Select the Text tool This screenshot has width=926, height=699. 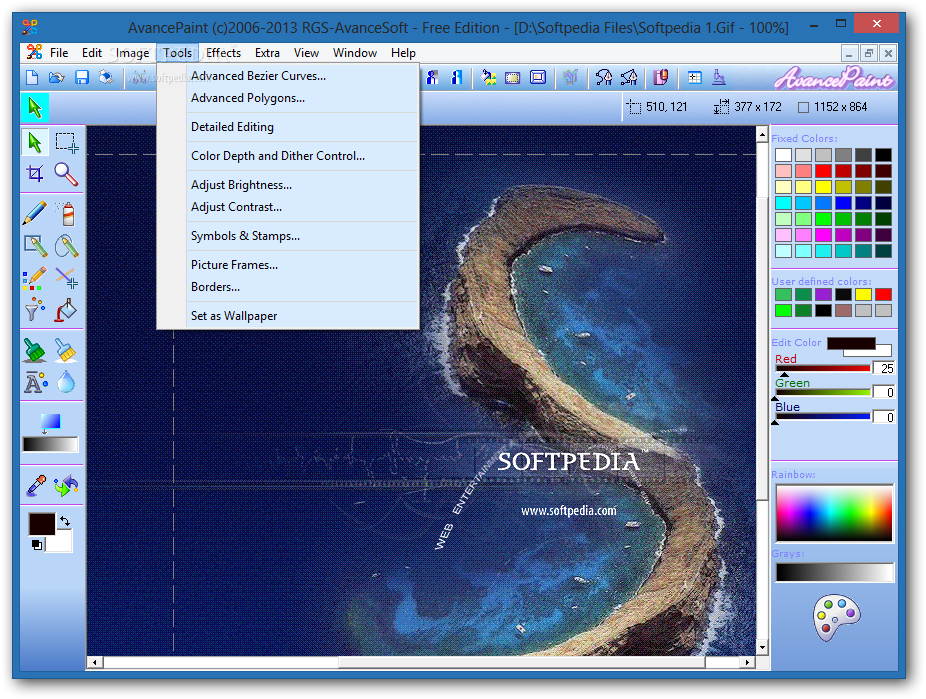[x=35, y=382]
